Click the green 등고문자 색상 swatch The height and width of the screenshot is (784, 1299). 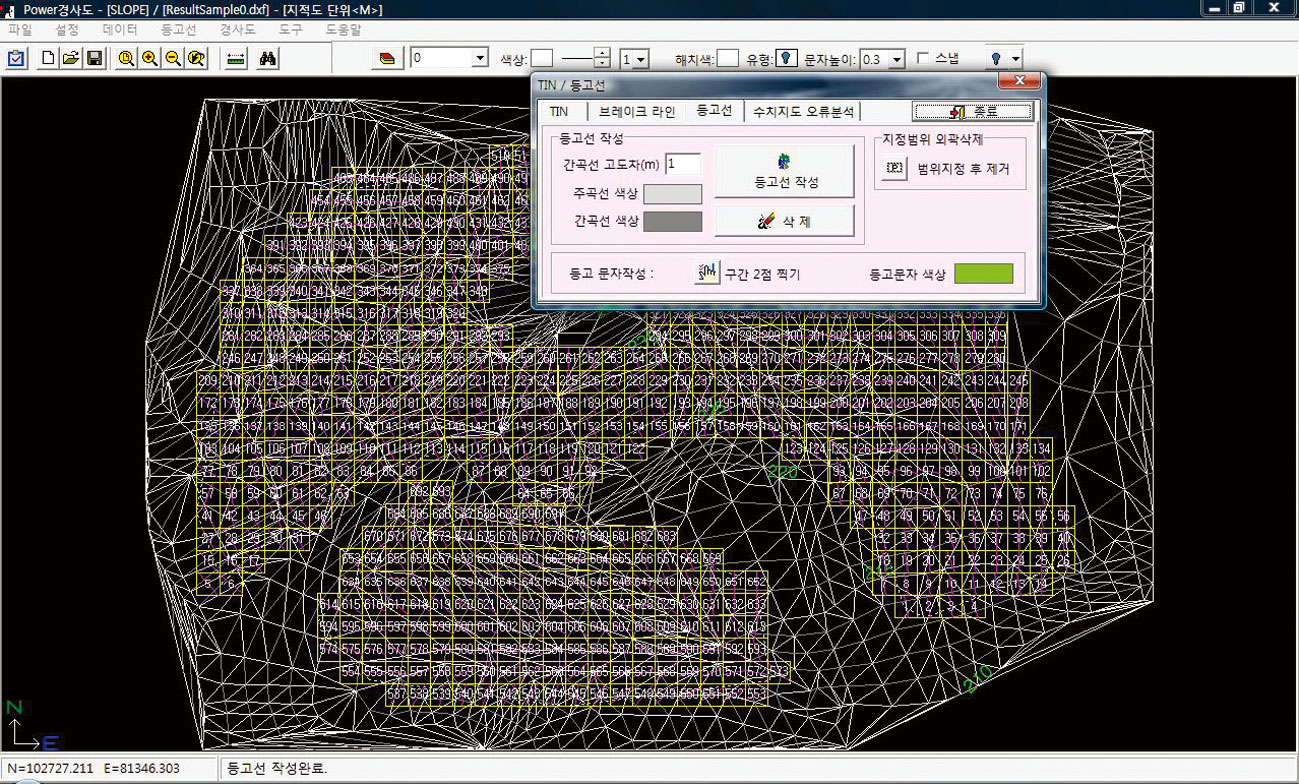983,274
